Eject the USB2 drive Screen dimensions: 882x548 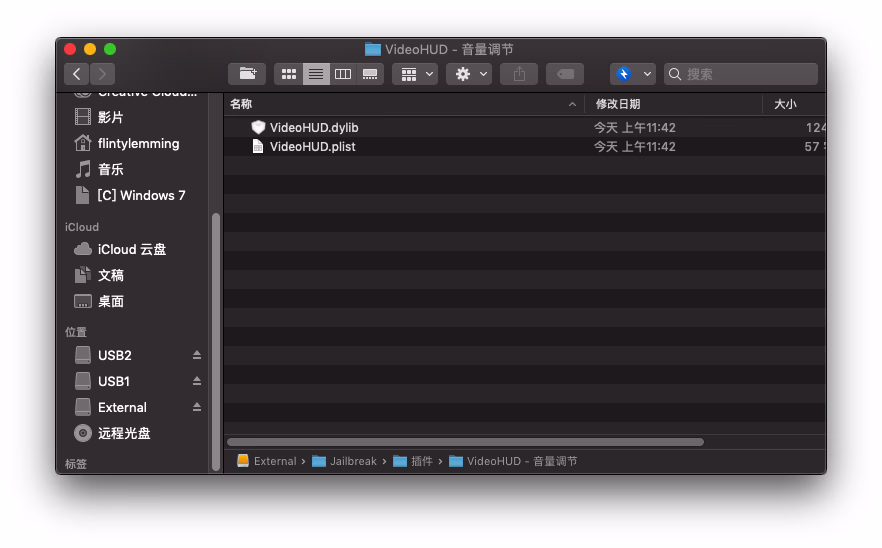pyautogui.click(x=197, y=355)
